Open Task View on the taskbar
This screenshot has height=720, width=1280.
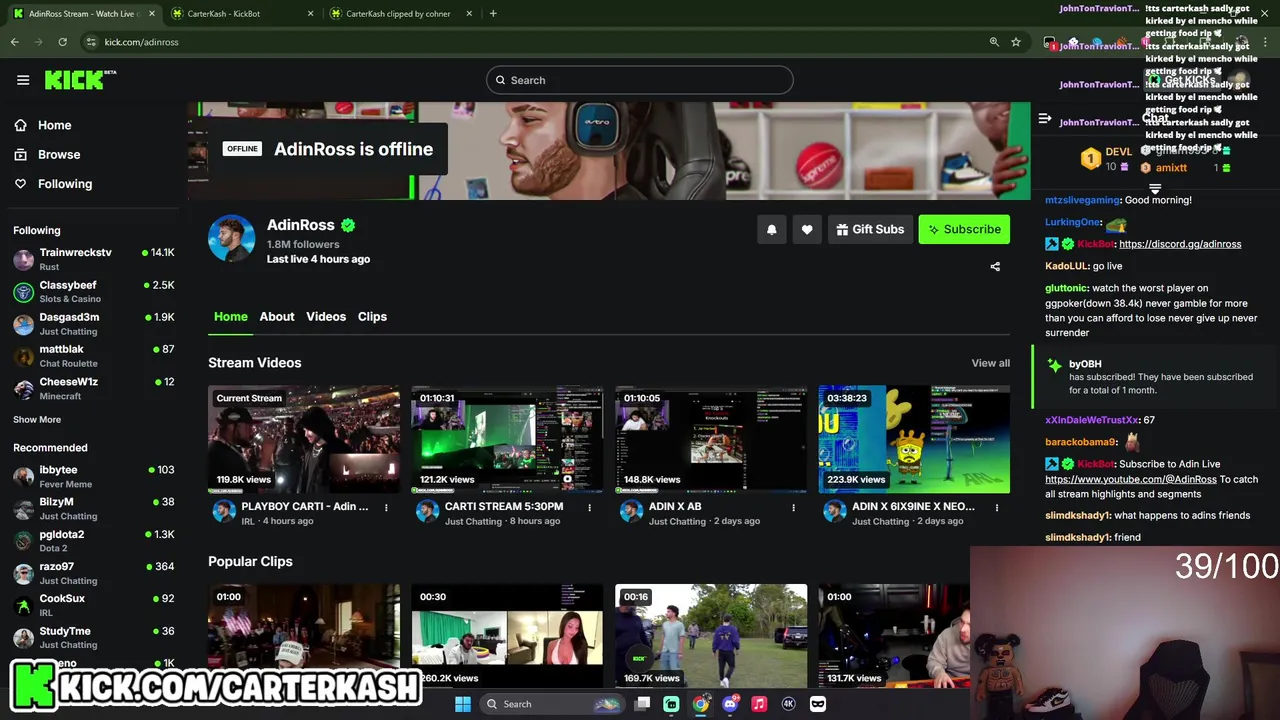click(643, 704)
